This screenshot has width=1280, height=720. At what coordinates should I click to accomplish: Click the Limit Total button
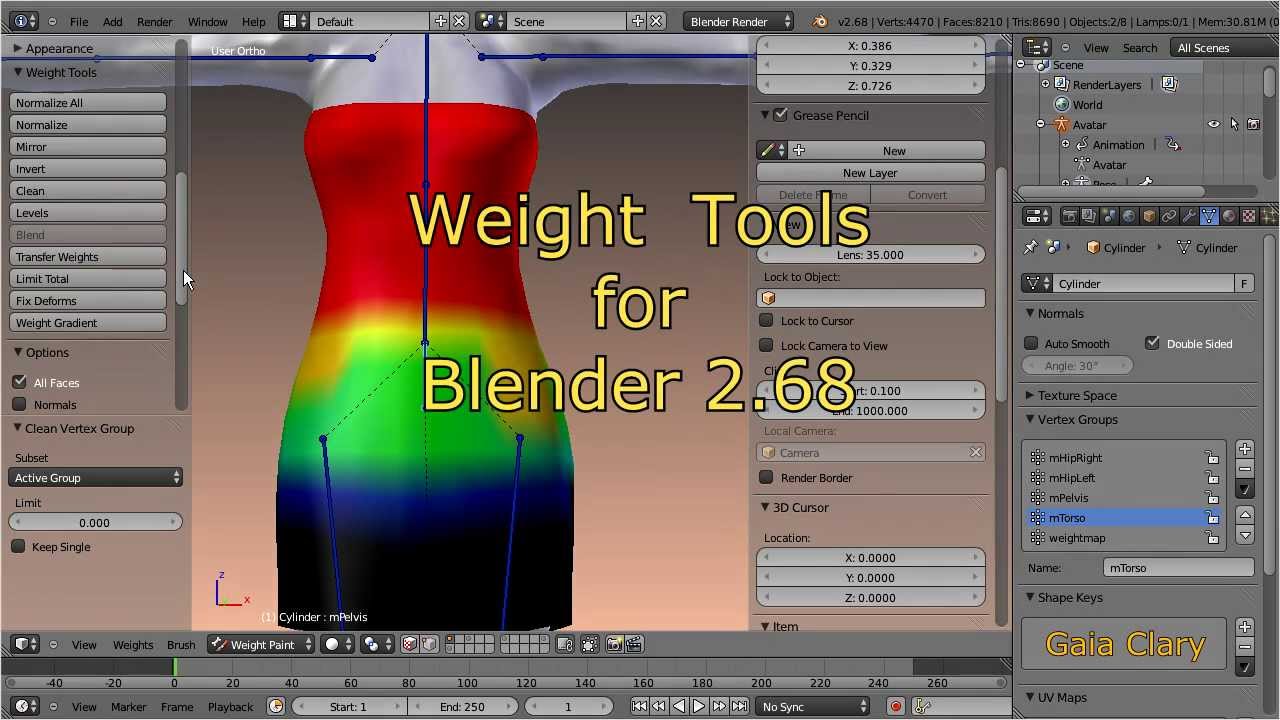(88, 279)
